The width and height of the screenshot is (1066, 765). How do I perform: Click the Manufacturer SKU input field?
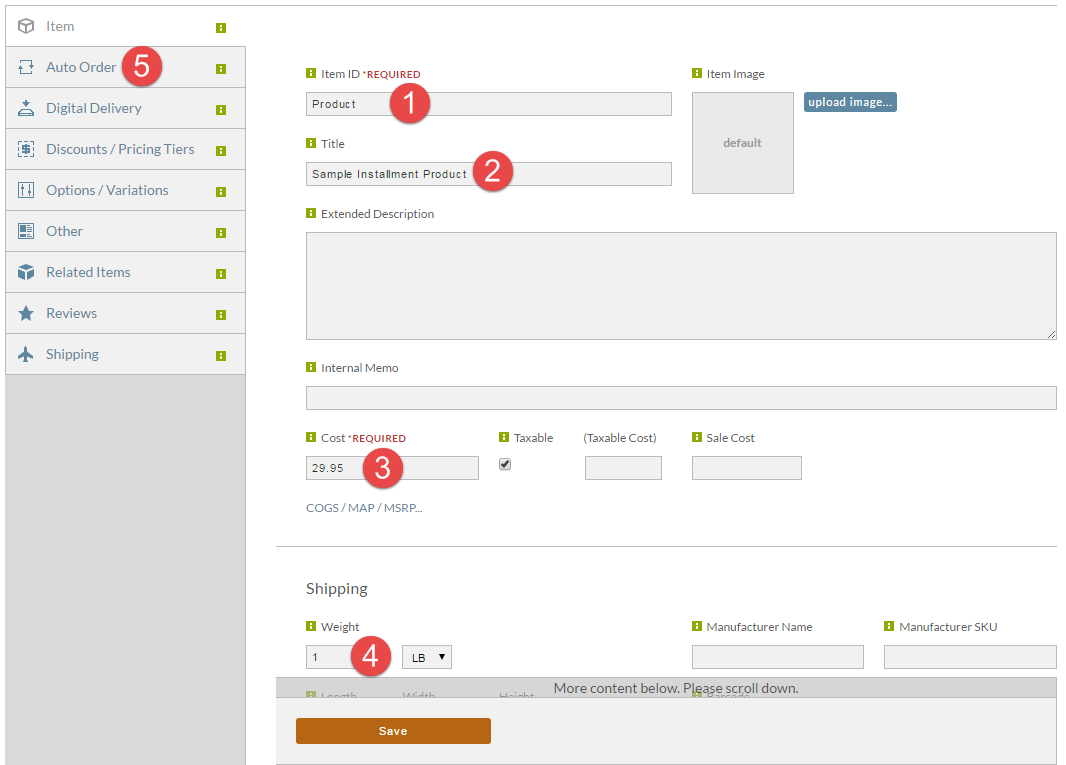[x=969, y=657]
